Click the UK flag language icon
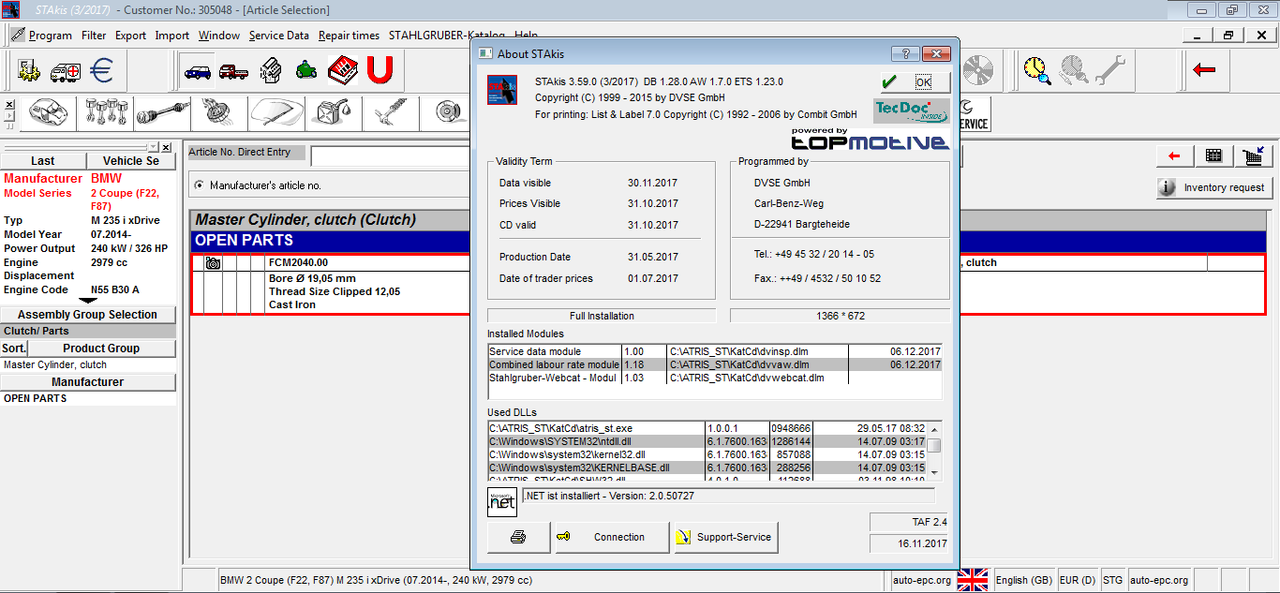This screenshot has width=1280, height=593. click(972, 580)
